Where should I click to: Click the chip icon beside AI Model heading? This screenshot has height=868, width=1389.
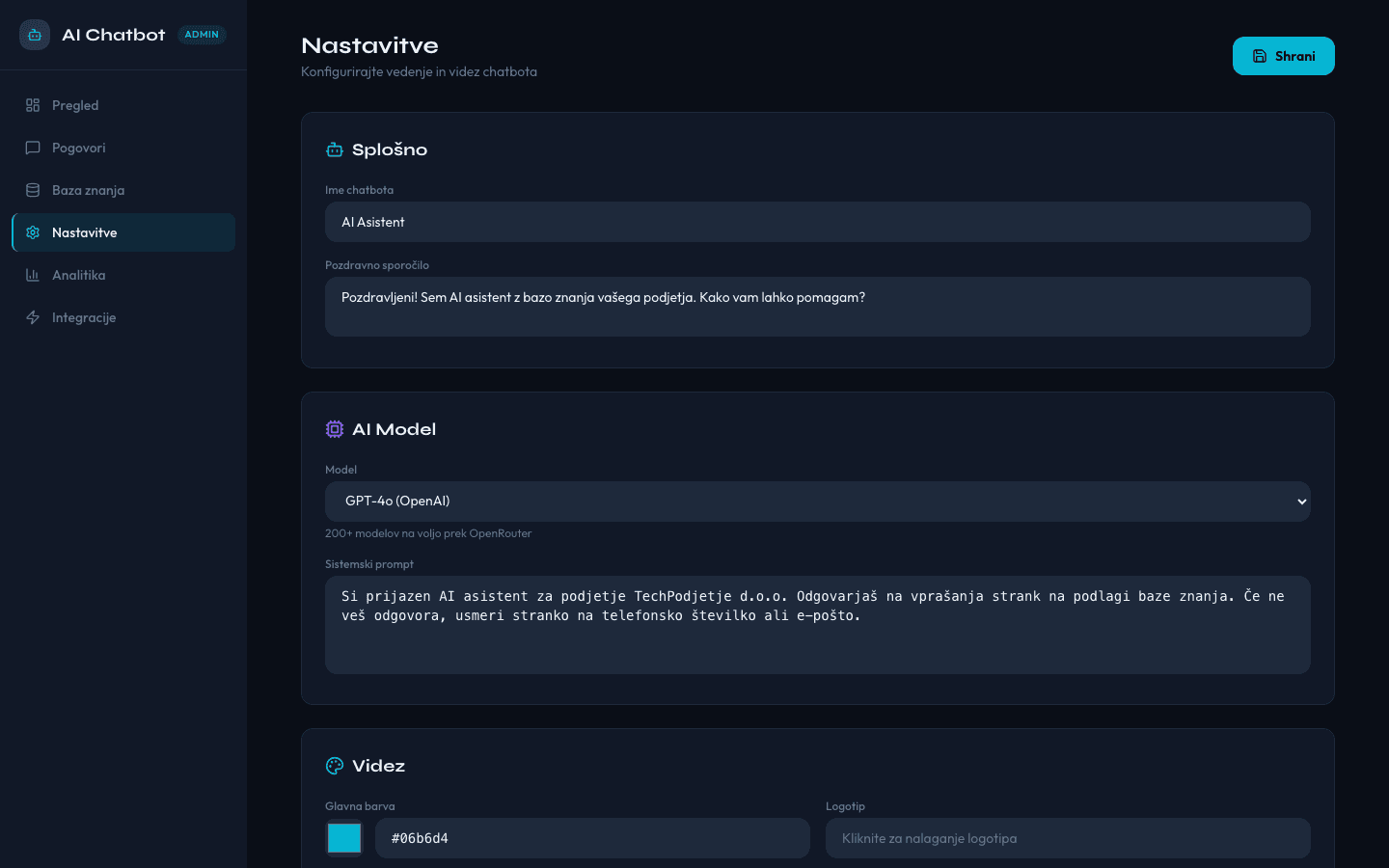(335, 429)
